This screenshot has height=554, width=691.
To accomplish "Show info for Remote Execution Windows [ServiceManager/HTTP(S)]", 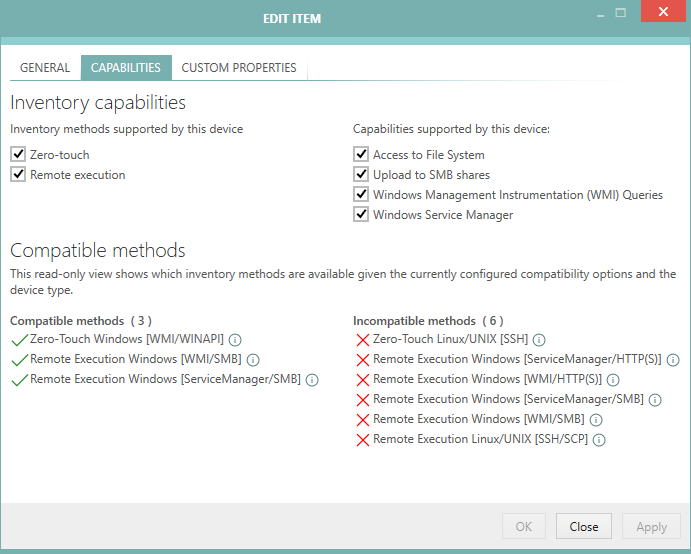I will pos(673,360).
